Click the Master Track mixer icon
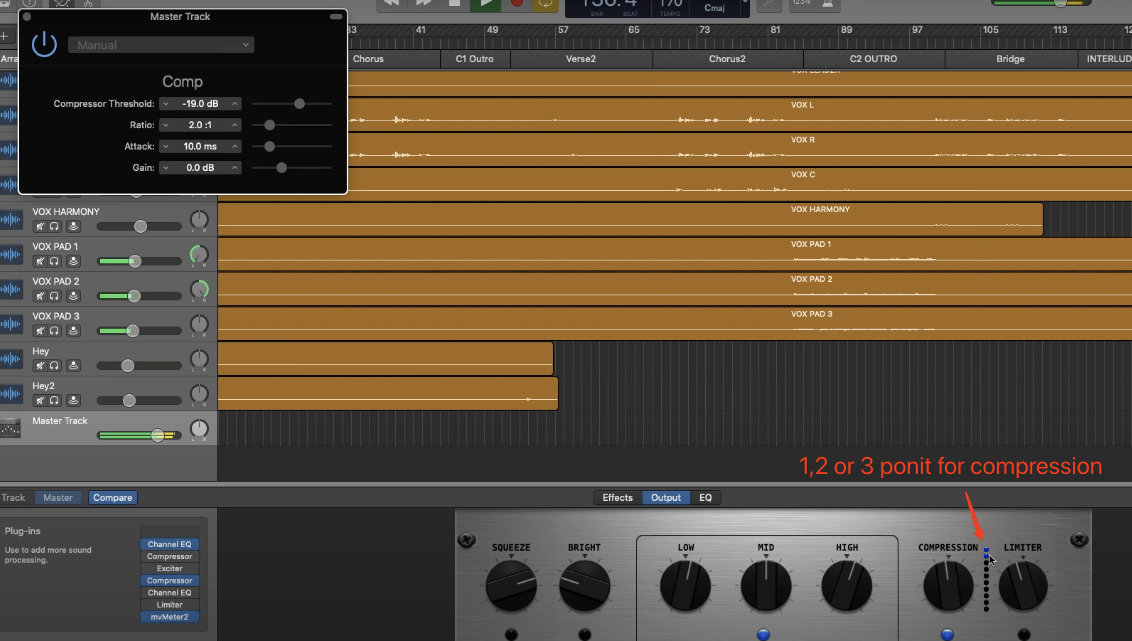The height and width of the screenshot is (641, 1132). (11, 428)
